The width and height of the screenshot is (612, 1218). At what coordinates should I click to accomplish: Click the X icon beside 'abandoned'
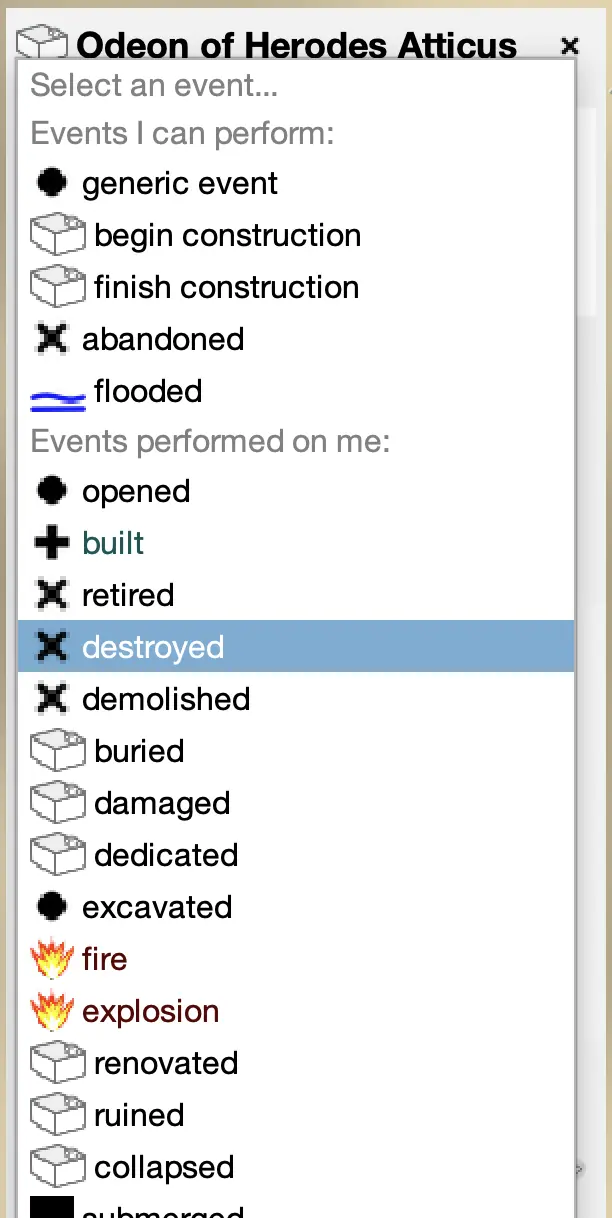coord(52,340)
